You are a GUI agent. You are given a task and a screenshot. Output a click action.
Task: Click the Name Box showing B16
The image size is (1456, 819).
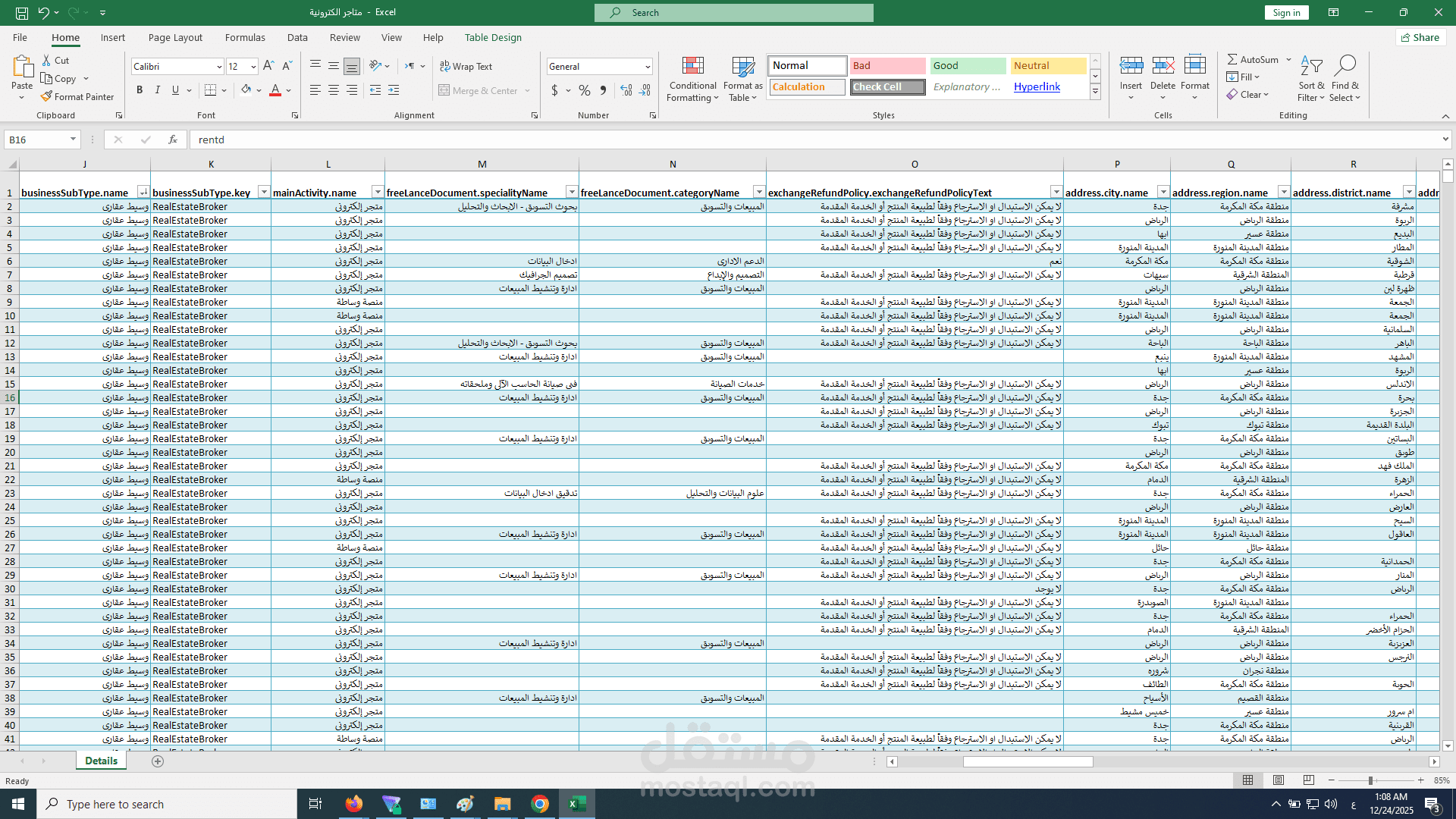tap(36, 140)
